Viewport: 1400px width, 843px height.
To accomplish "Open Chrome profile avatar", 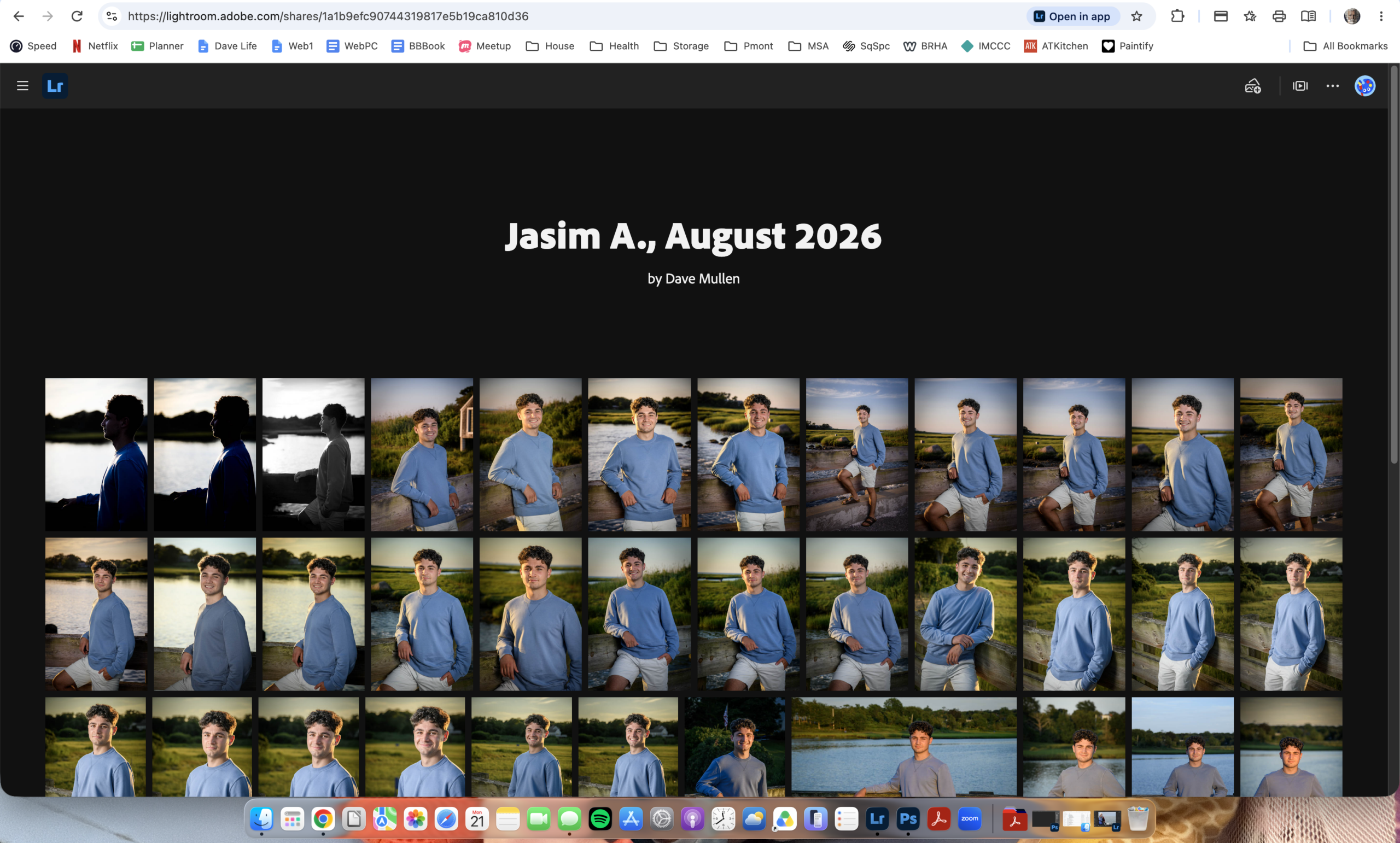I will tap(1352, 16).
